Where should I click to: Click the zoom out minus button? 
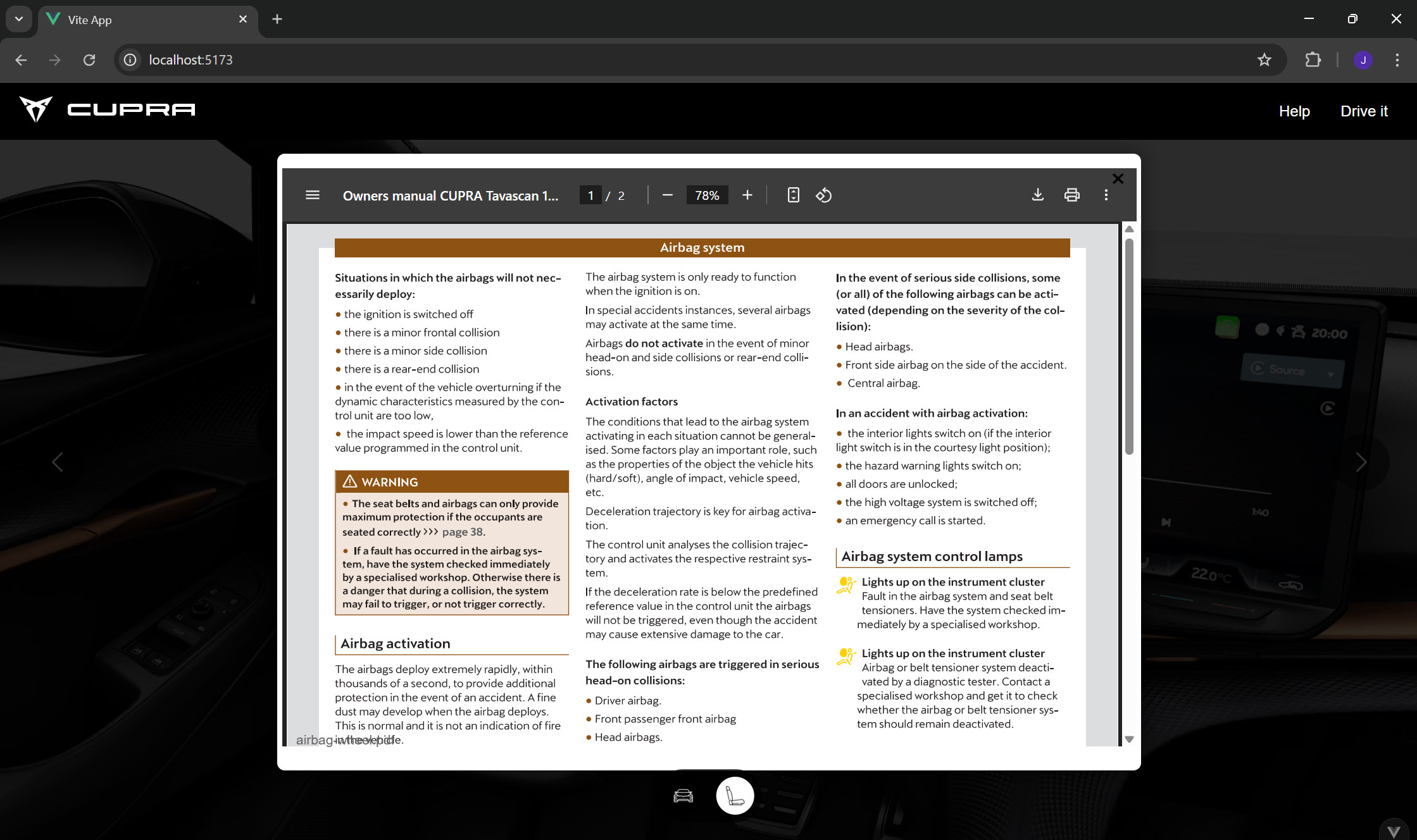[667, 195]
